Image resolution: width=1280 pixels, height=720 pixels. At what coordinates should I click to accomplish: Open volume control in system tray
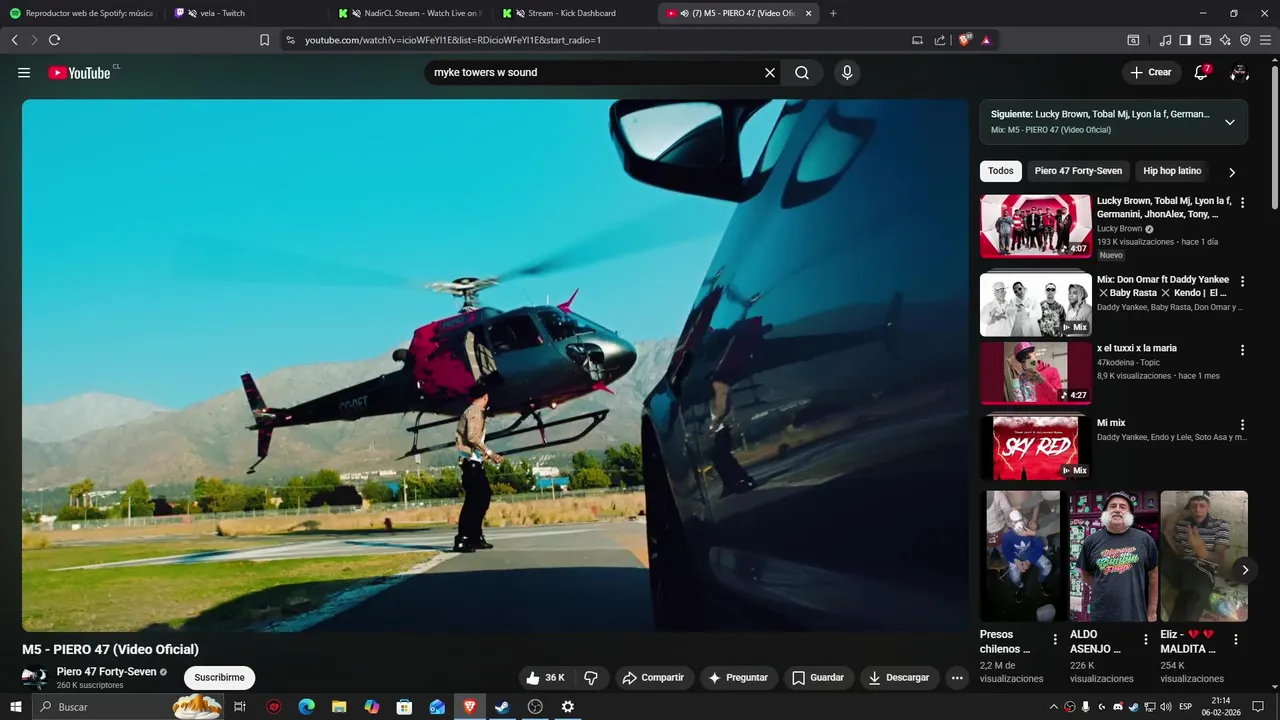(1166, 707)
